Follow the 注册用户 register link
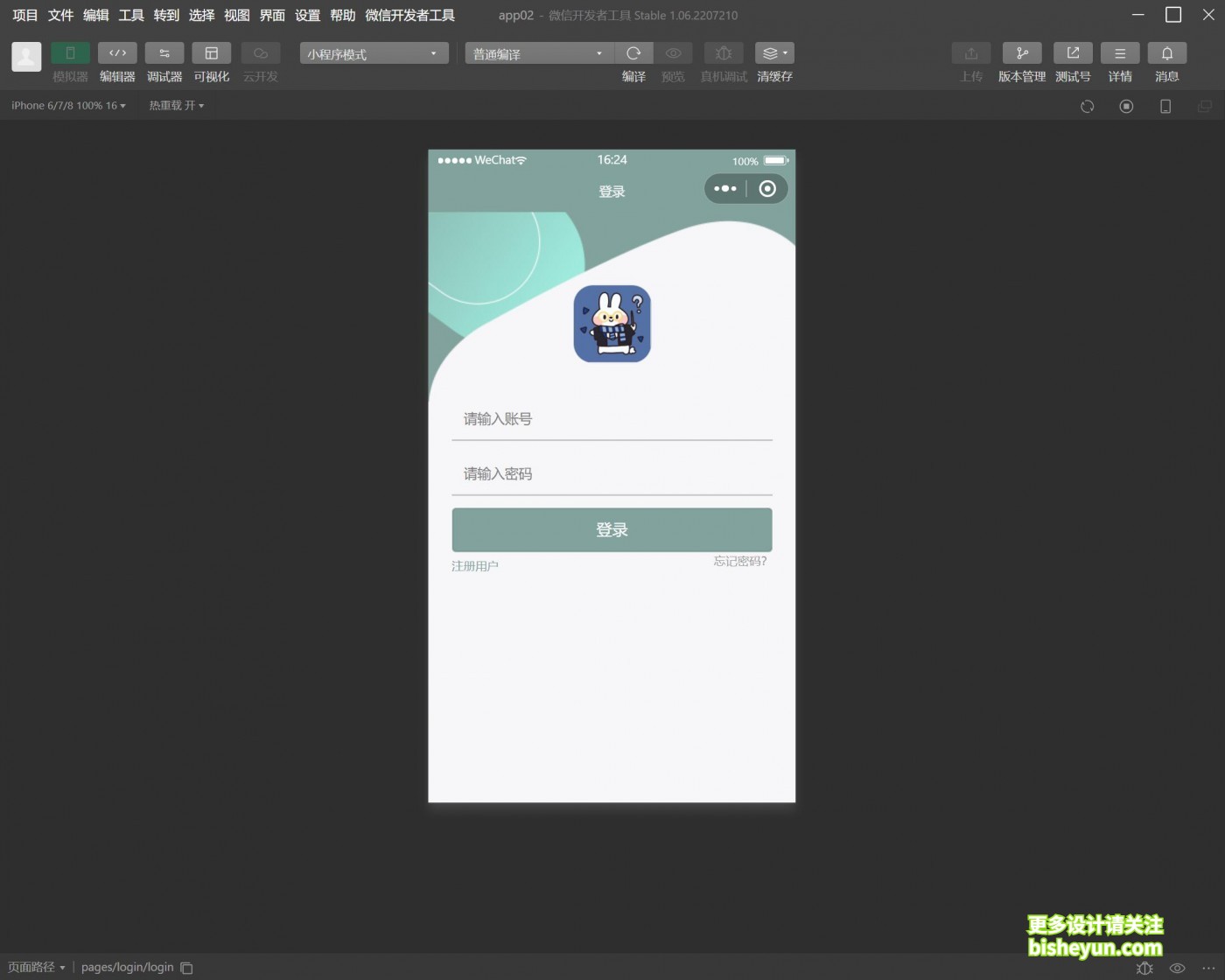This screenshot has width=1225, height=980. (x=475, y=566)
